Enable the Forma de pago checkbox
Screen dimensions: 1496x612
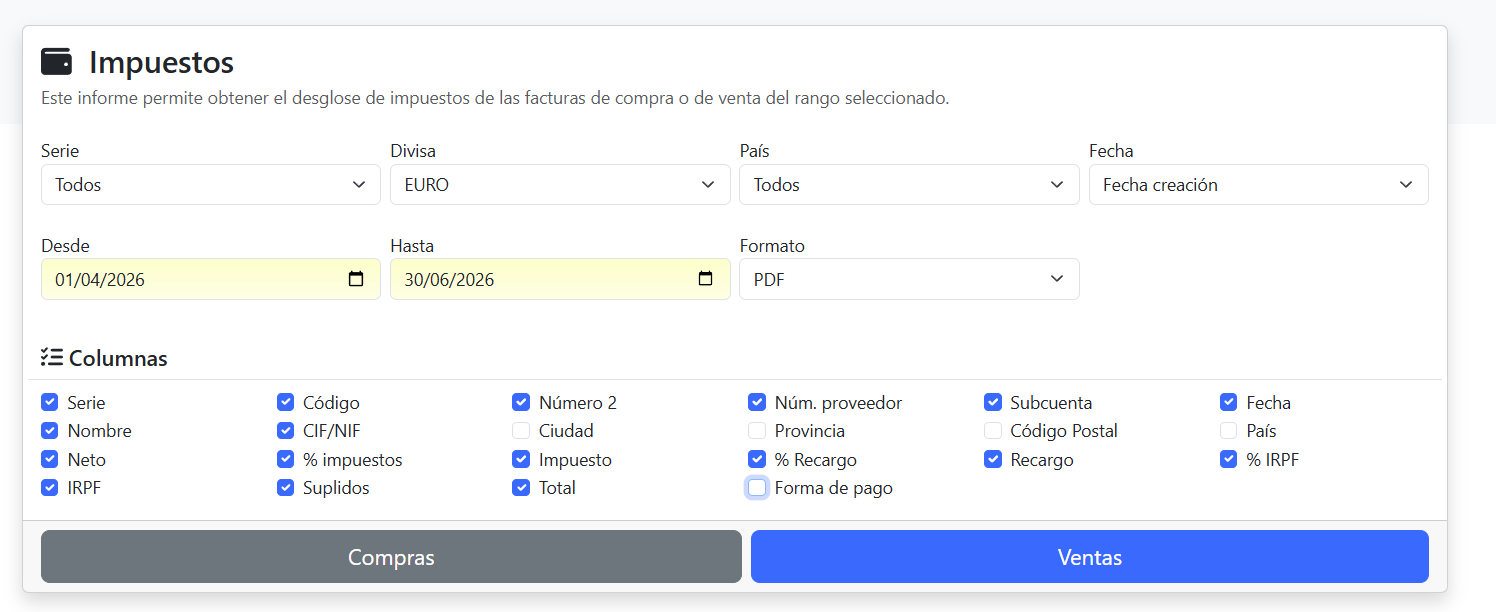click(757, 488)
